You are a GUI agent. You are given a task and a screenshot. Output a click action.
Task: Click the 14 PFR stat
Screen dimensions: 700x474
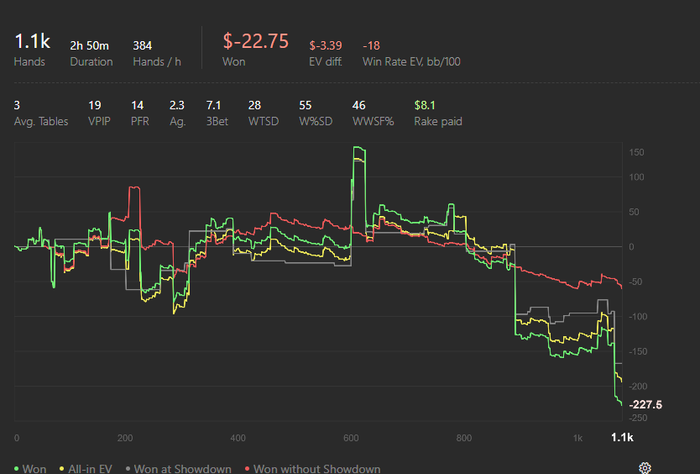(x=137, y=105)
